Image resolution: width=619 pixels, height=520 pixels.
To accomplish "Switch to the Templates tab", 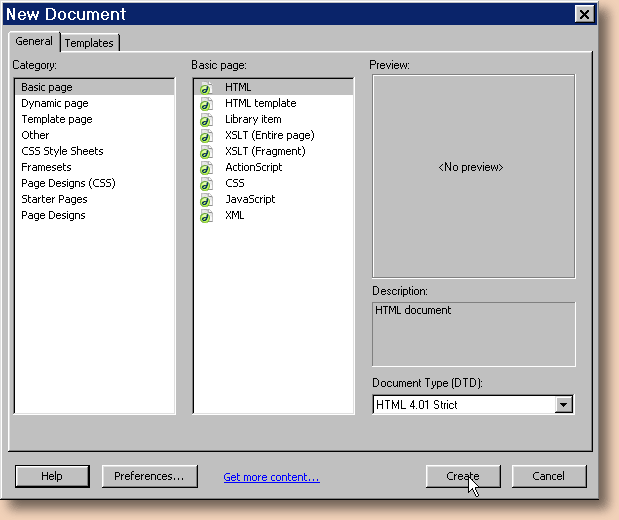I will pos(90,43).
